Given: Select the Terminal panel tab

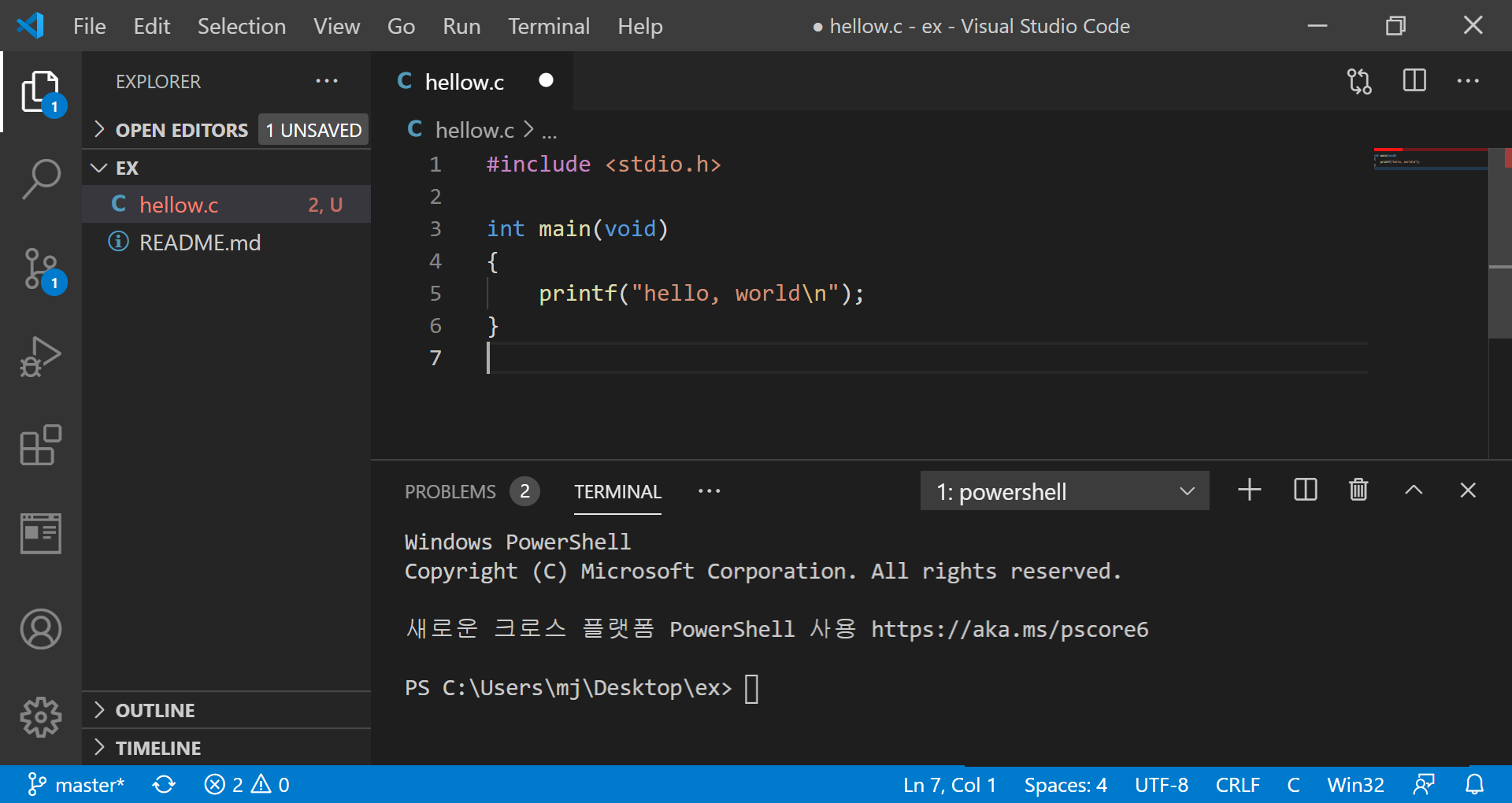Looking at the screenshot, I should [x=617, y=492].
